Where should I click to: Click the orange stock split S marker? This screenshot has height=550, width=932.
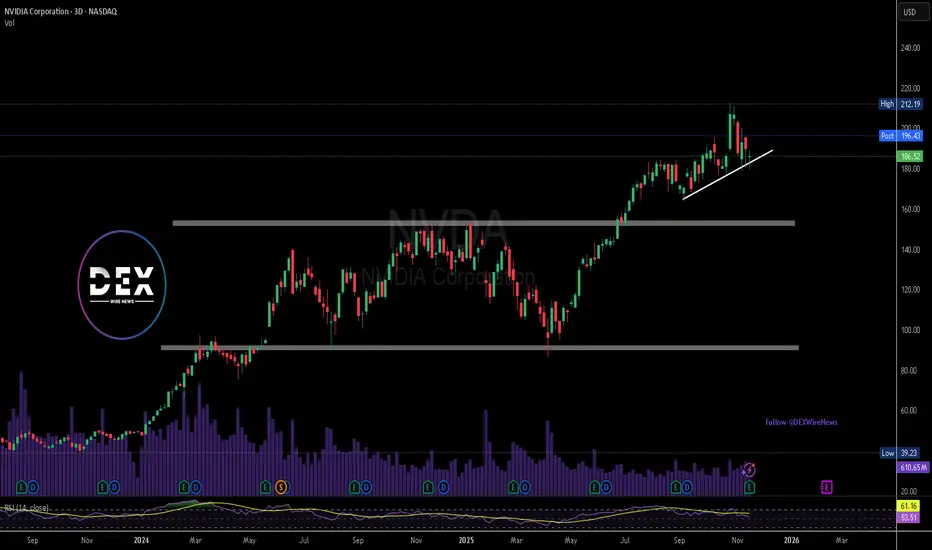281,488
